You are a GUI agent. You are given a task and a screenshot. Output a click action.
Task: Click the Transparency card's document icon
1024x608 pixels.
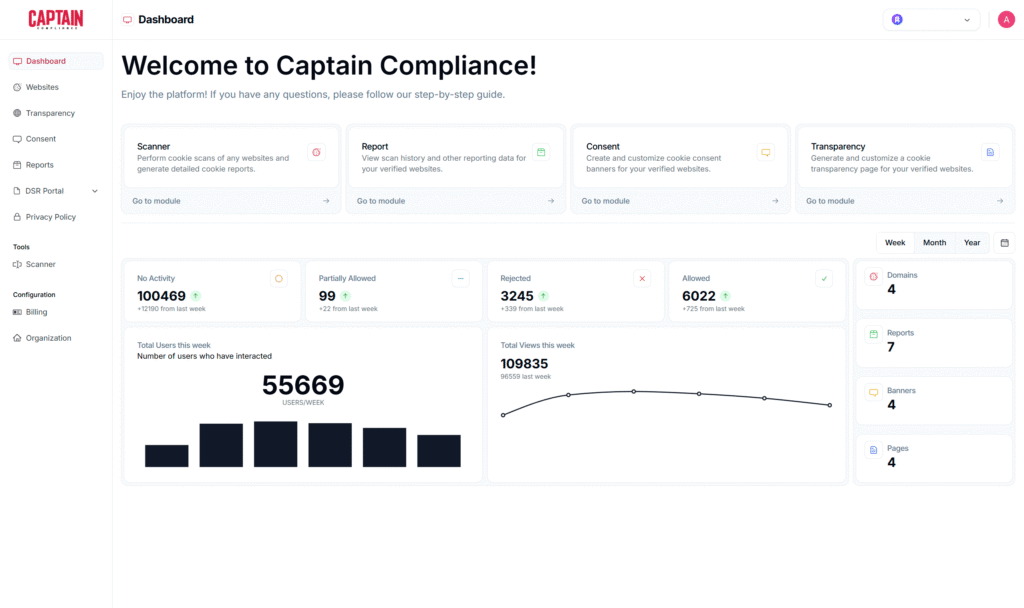pyautogui.click(x=990, y=152)
